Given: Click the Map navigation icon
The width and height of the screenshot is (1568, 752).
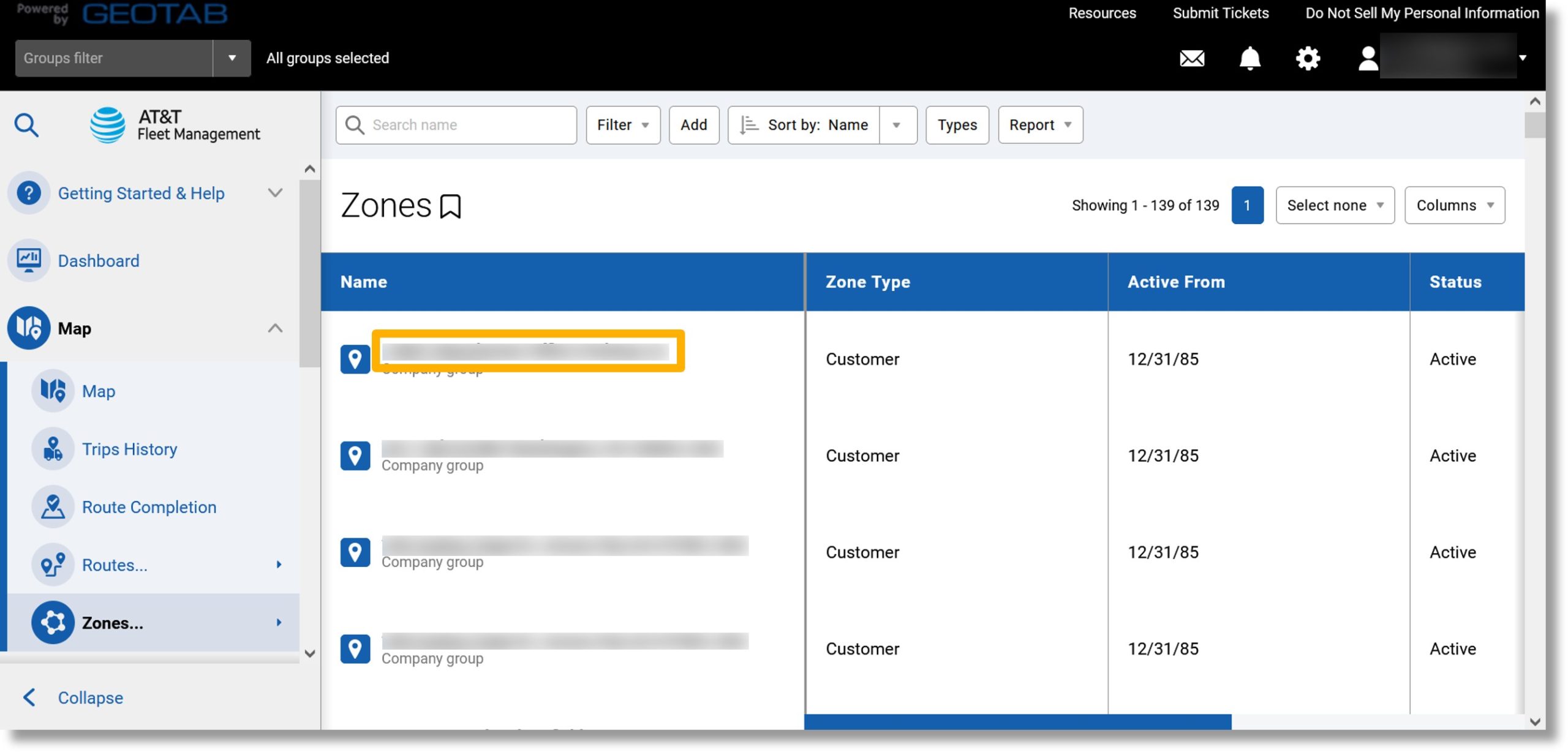Looking at the screenshot, I should (29, 327).
